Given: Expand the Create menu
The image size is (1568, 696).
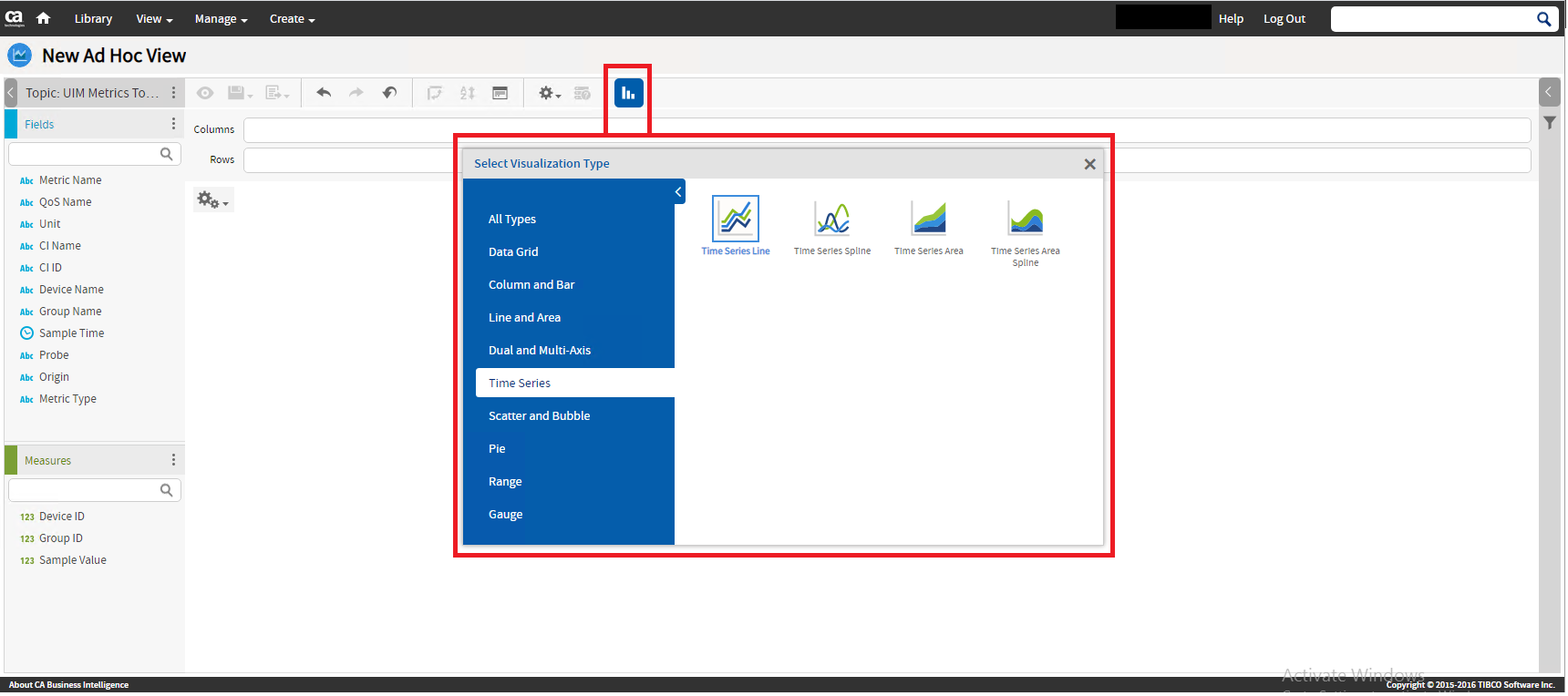Looking at the screenshot, I should (292, 19).
